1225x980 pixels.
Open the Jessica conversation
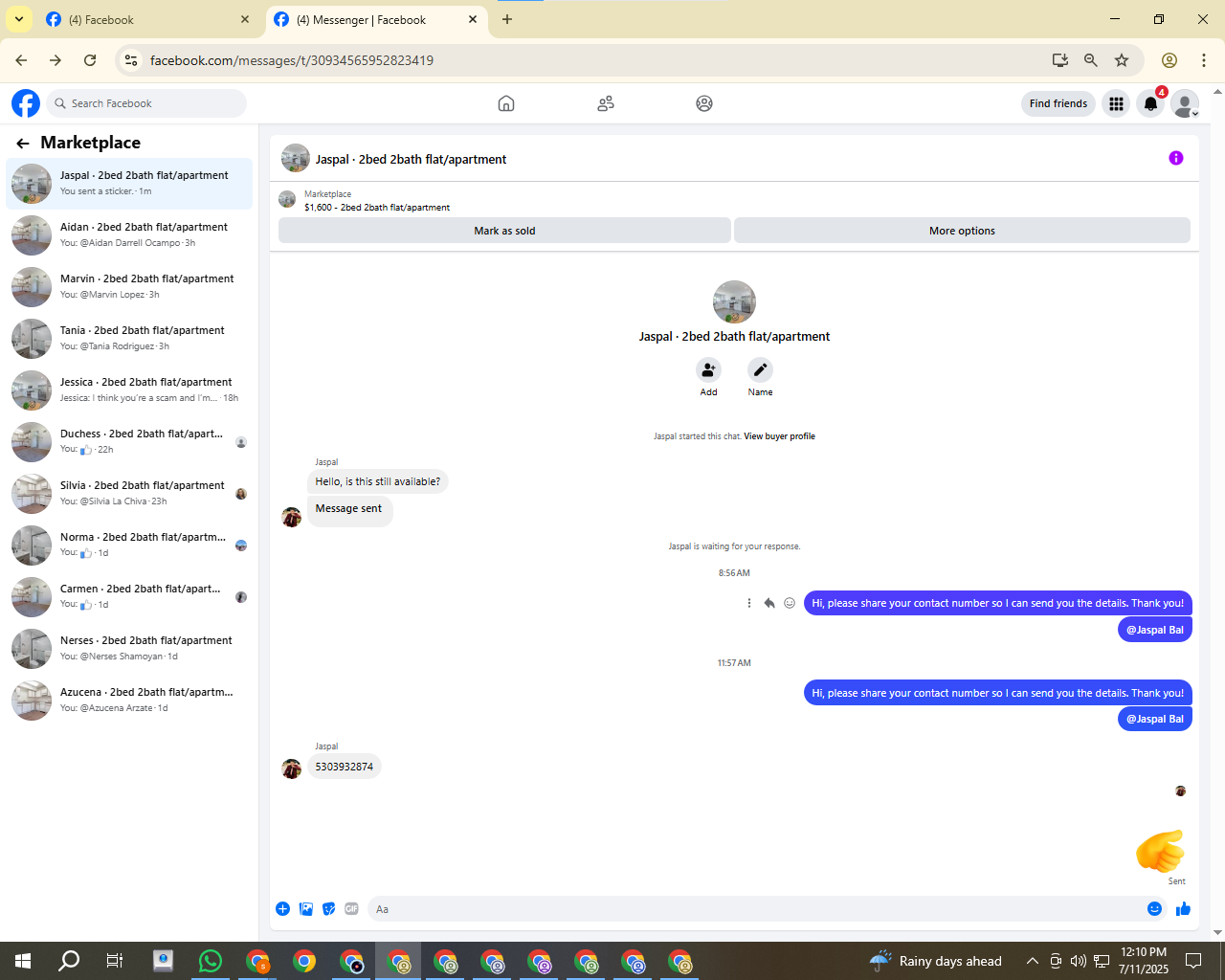click(x=129, y=390)
